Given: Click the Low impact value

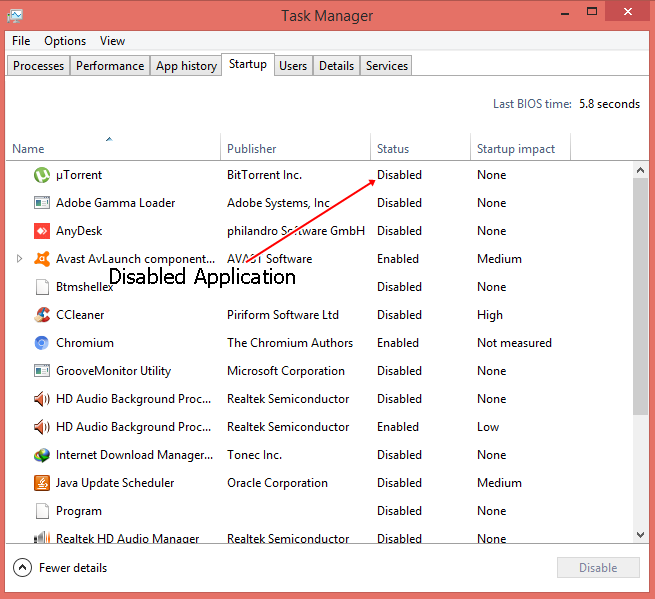Looking at the screenshot, I should (488, 427).
